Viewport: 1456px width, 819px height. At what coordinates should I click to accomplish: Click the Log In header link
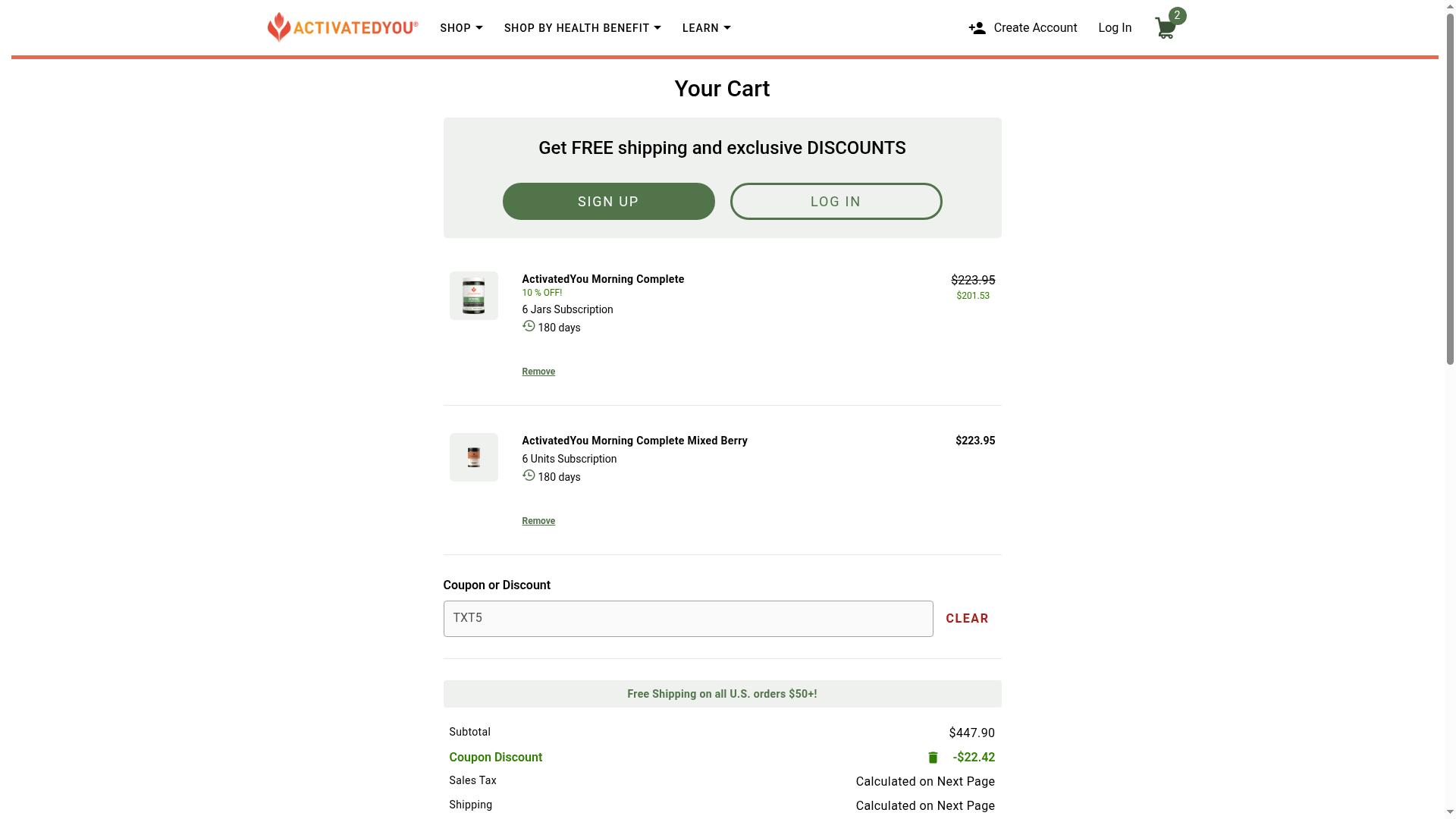pos(1114,28)
